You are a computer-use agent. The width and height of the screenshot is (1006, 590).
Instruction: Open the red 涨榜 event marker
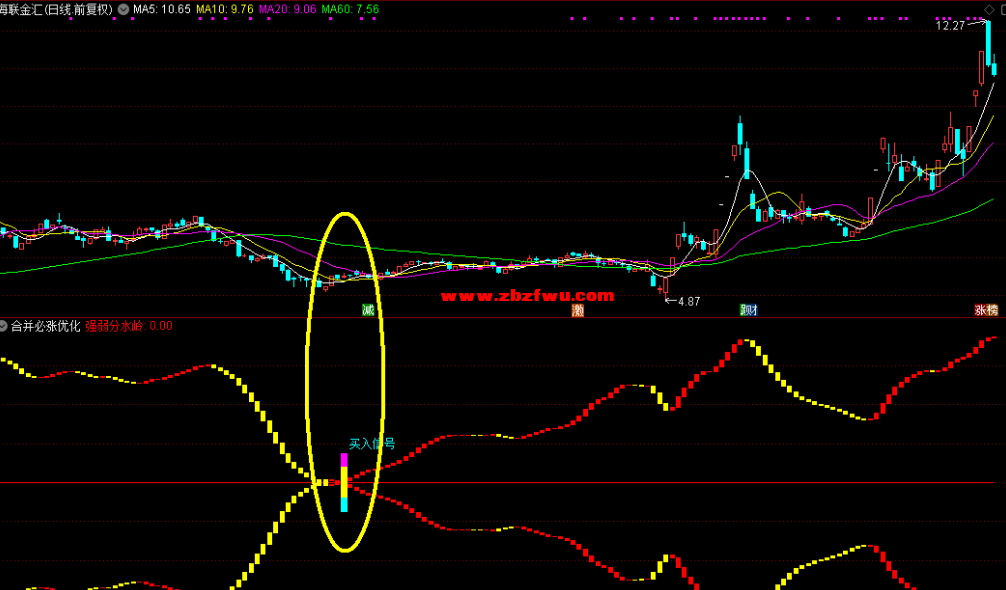point(986,311)
